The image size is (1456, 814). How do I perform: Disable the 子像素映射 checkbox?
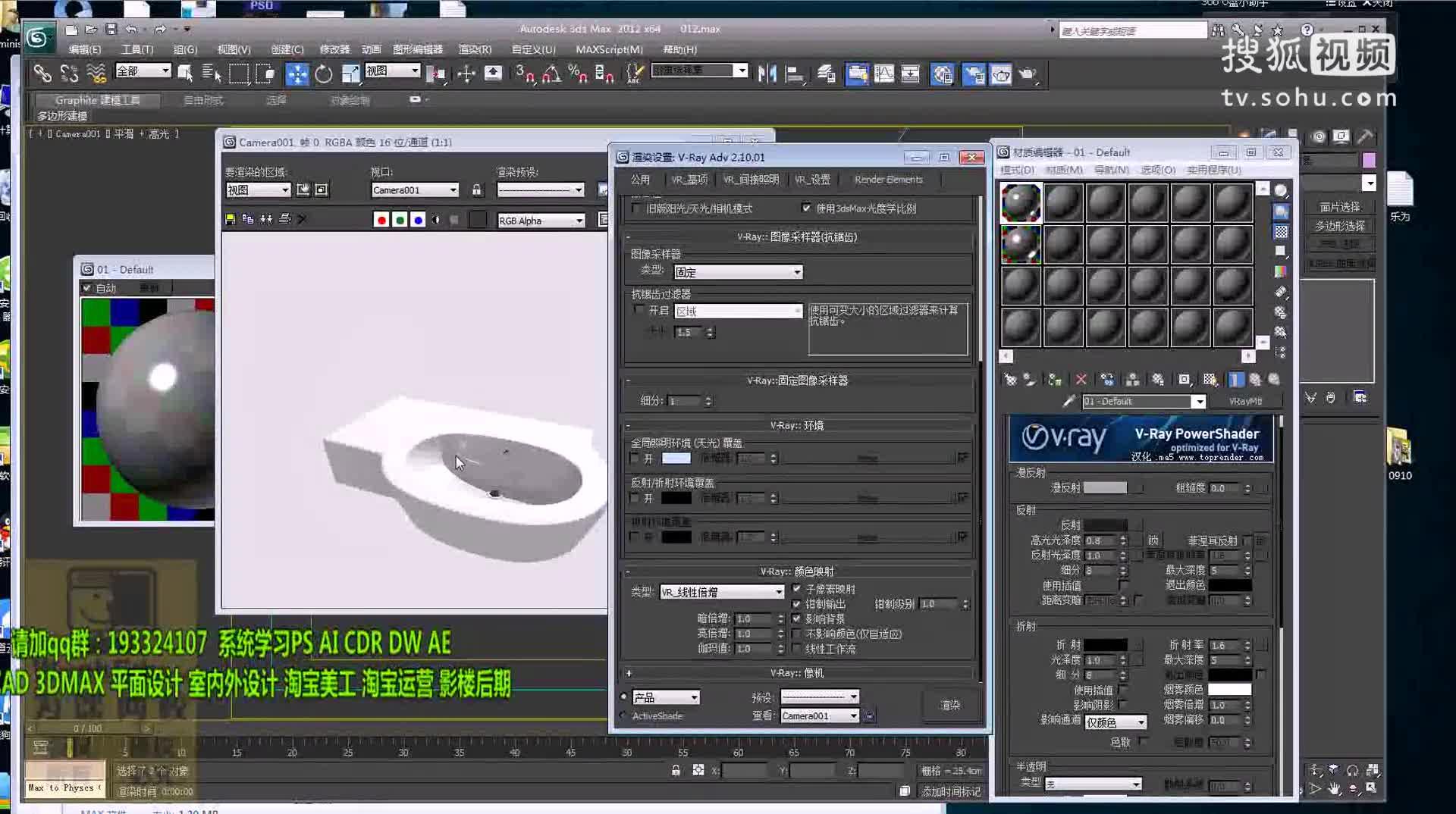point(797,589)
